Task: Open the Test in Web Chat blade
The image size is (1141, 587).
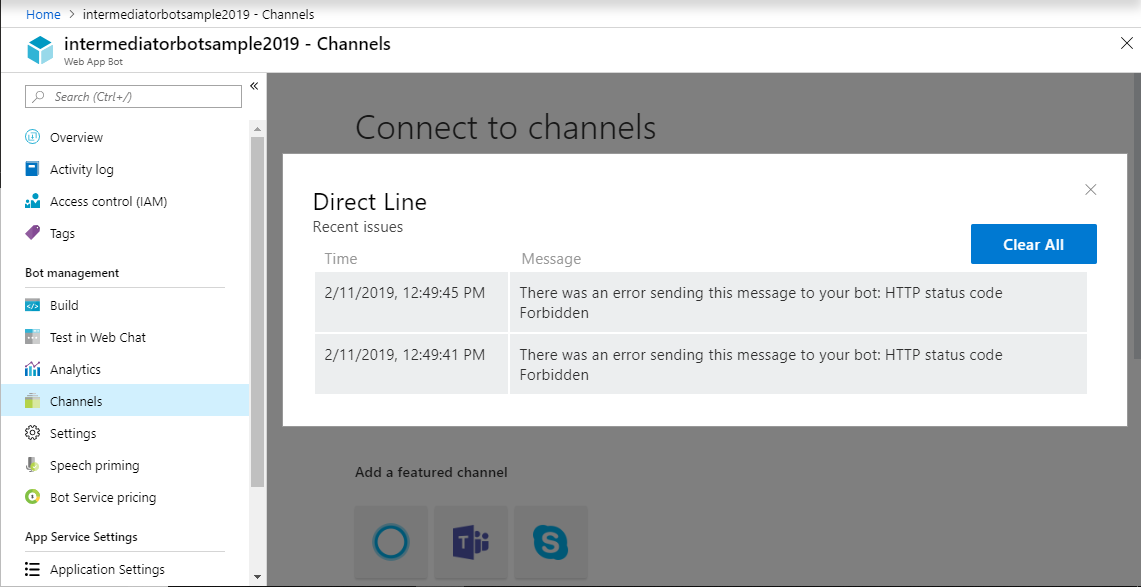Action: tap(100, 337)
